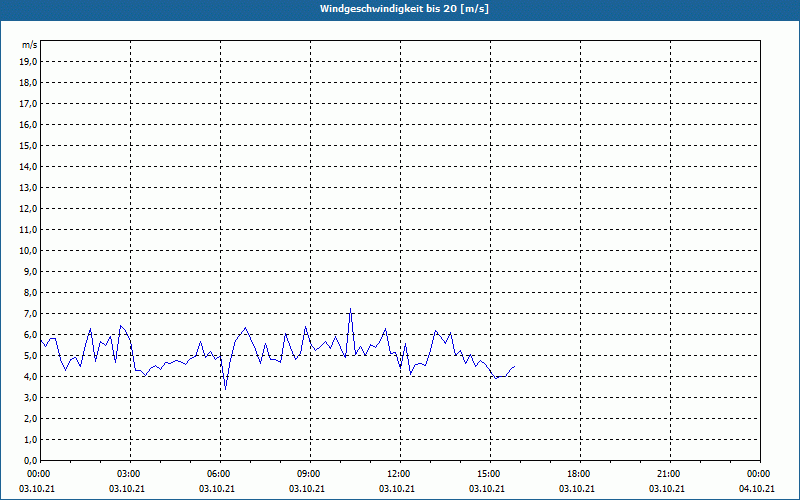The width and height of the screenshot is (800, 500).
Task: Click the 16,0 y-axis label
Action: [x=28, y=124]
